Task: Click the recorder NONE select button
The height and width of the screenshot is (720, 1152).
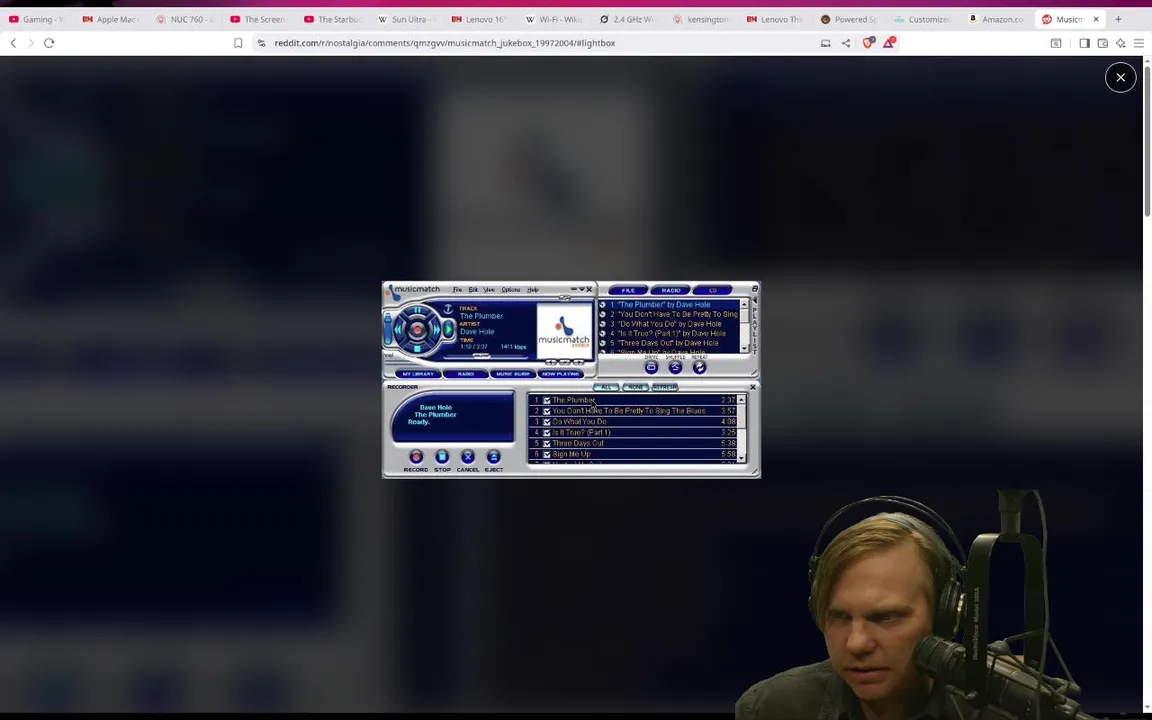Action: (x=636, y=387)
